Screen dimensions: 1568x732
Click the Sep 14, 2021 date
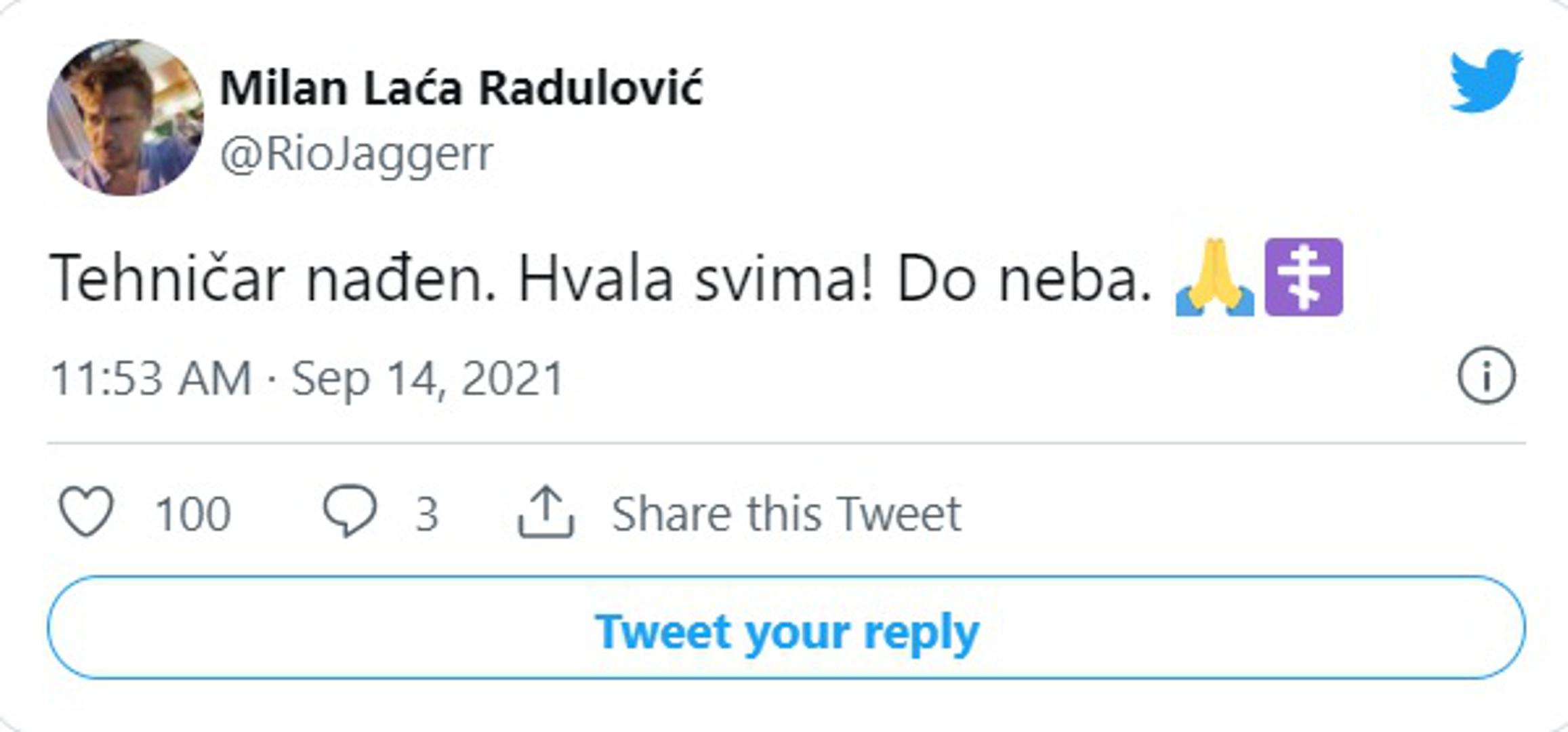click(x=428, y=378)
